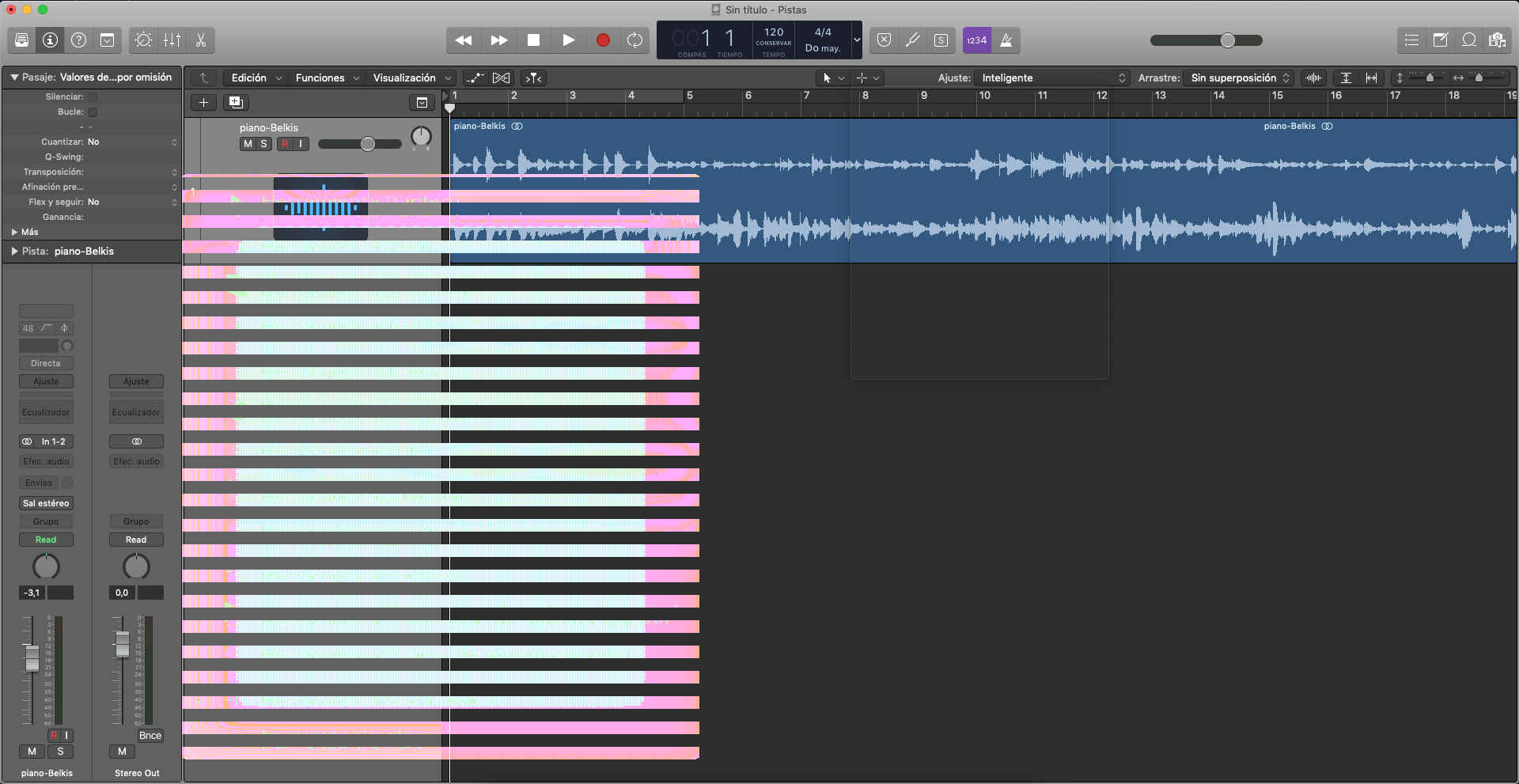Open the Quick Help question button
The width and height of the screenshot is (1519, 784).
click(79, 40)
